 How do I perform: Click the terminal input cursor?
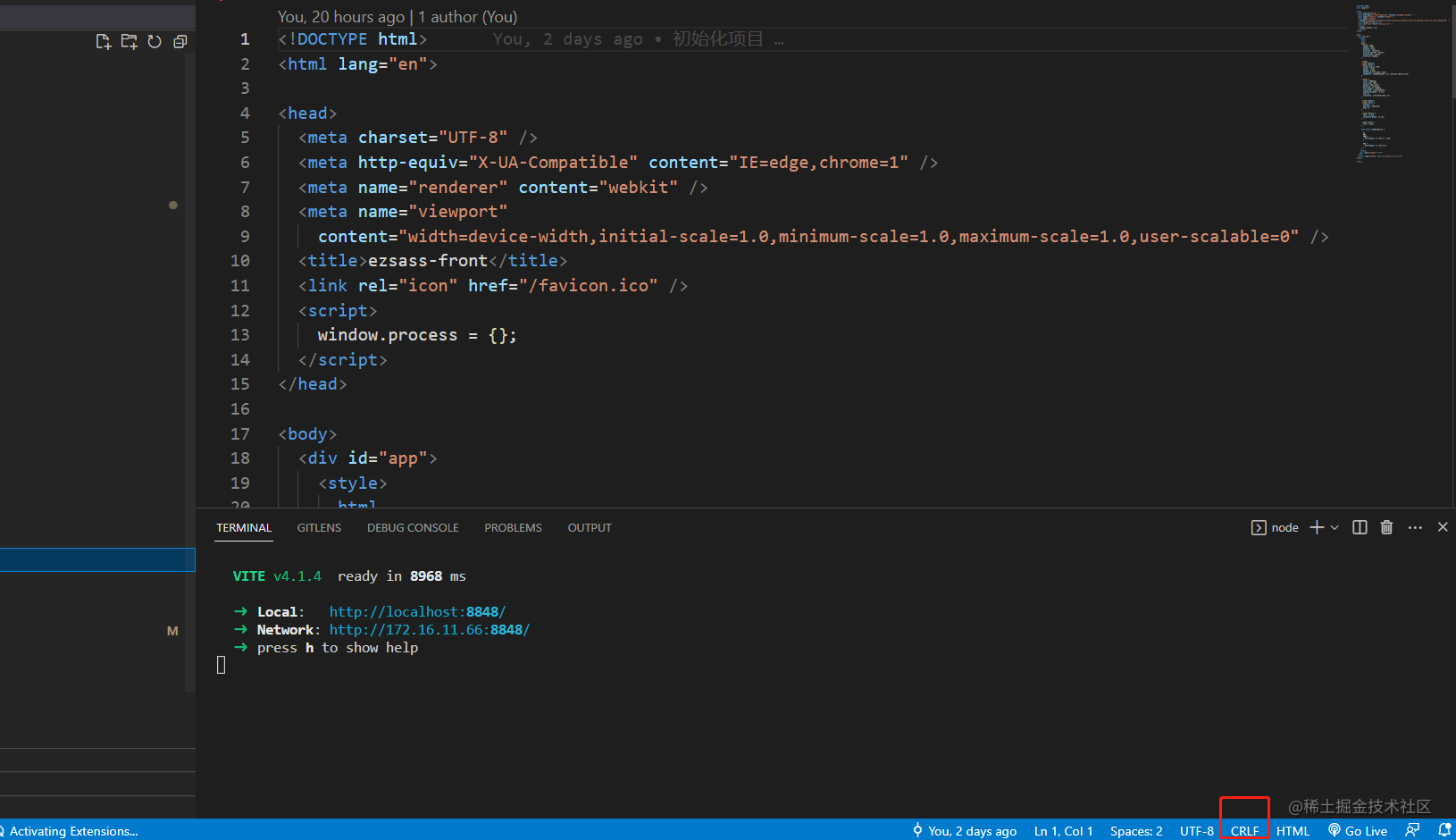click(x=221, y=665)
